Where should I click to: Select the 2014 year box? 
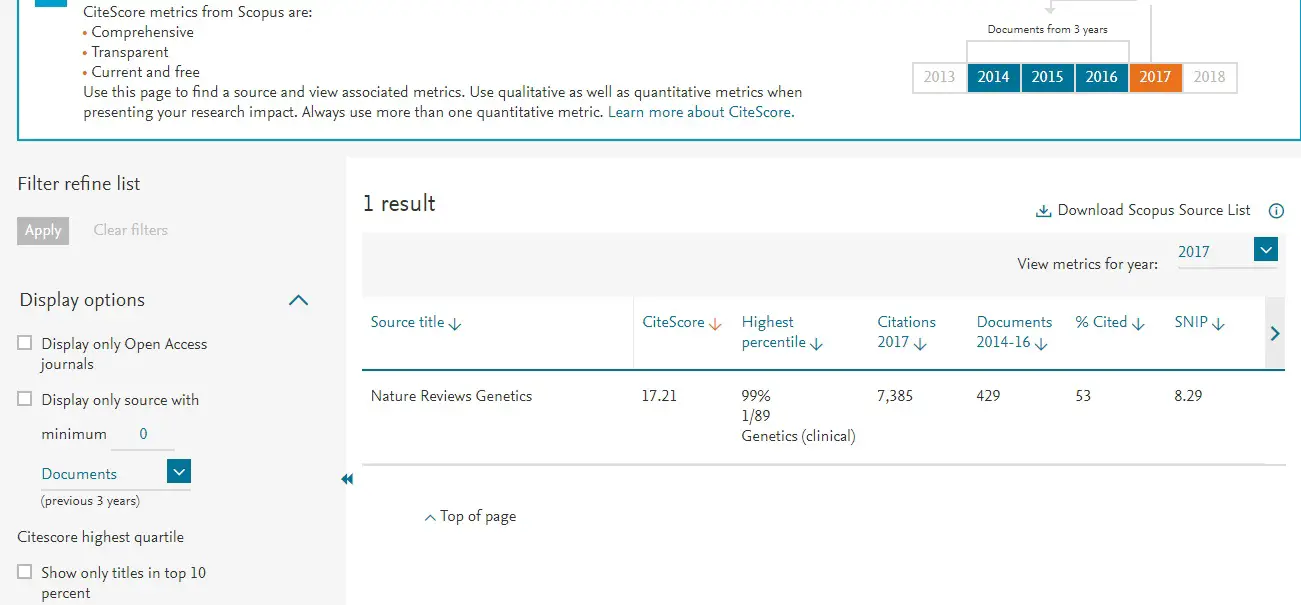point(993,77)
